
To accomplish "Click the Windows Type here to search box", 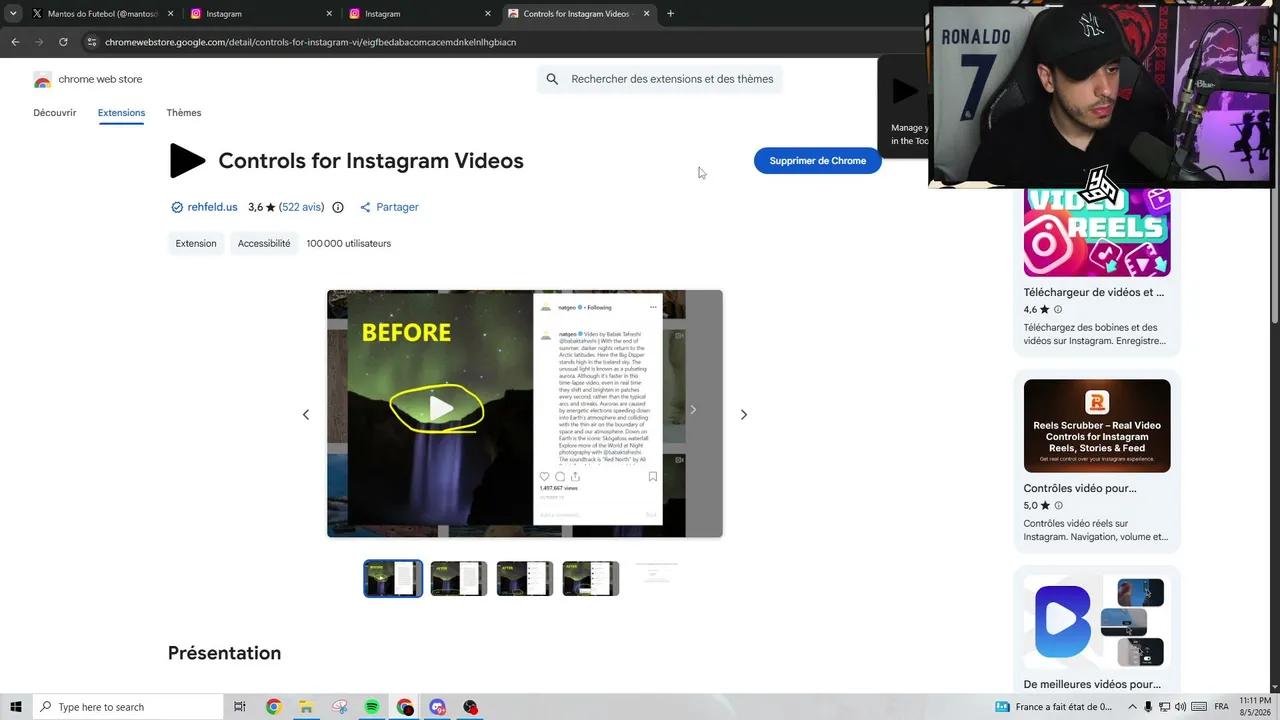I will coord(128,707).
